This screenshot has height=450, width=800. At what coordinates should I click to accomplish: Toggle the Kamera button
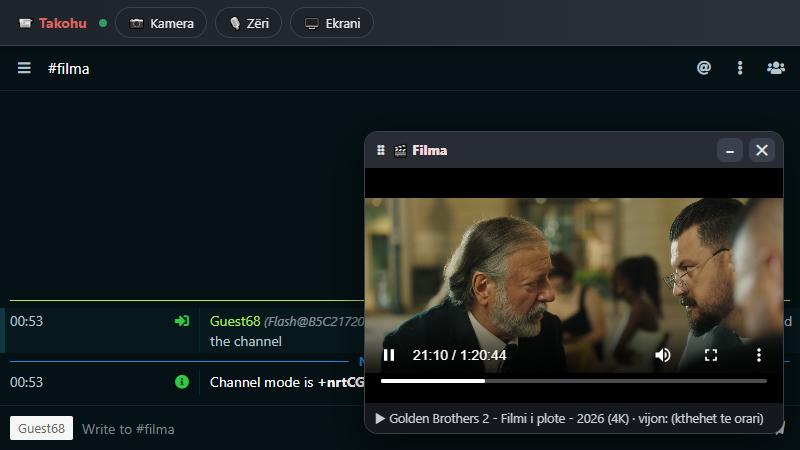tap(161, 23)
